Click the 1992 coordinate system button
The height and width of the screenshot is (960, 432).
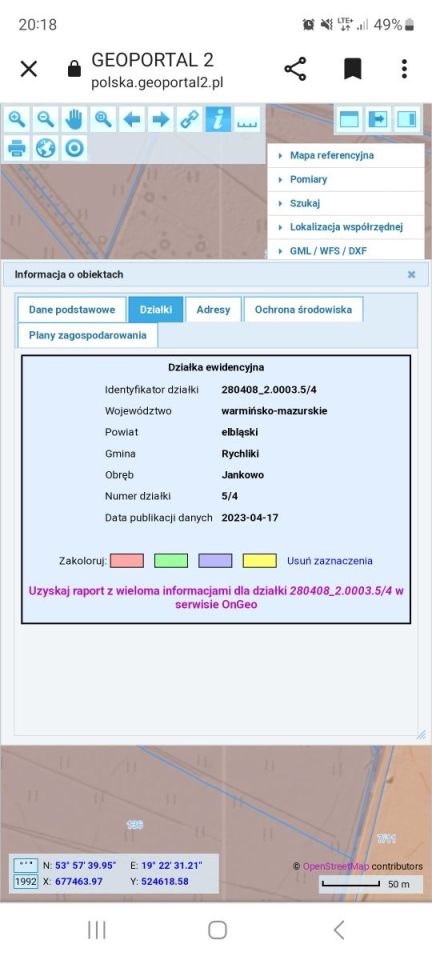25,882
